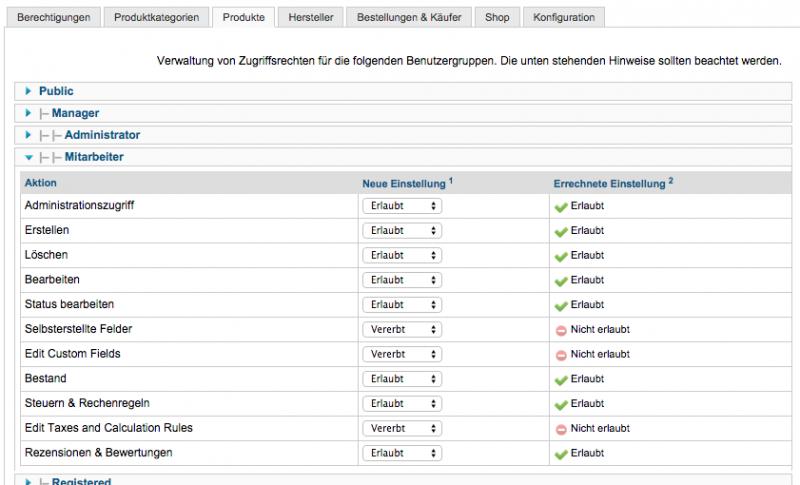Switch to the Produktkategorien tab
The image size is (800, 485).
156,17
